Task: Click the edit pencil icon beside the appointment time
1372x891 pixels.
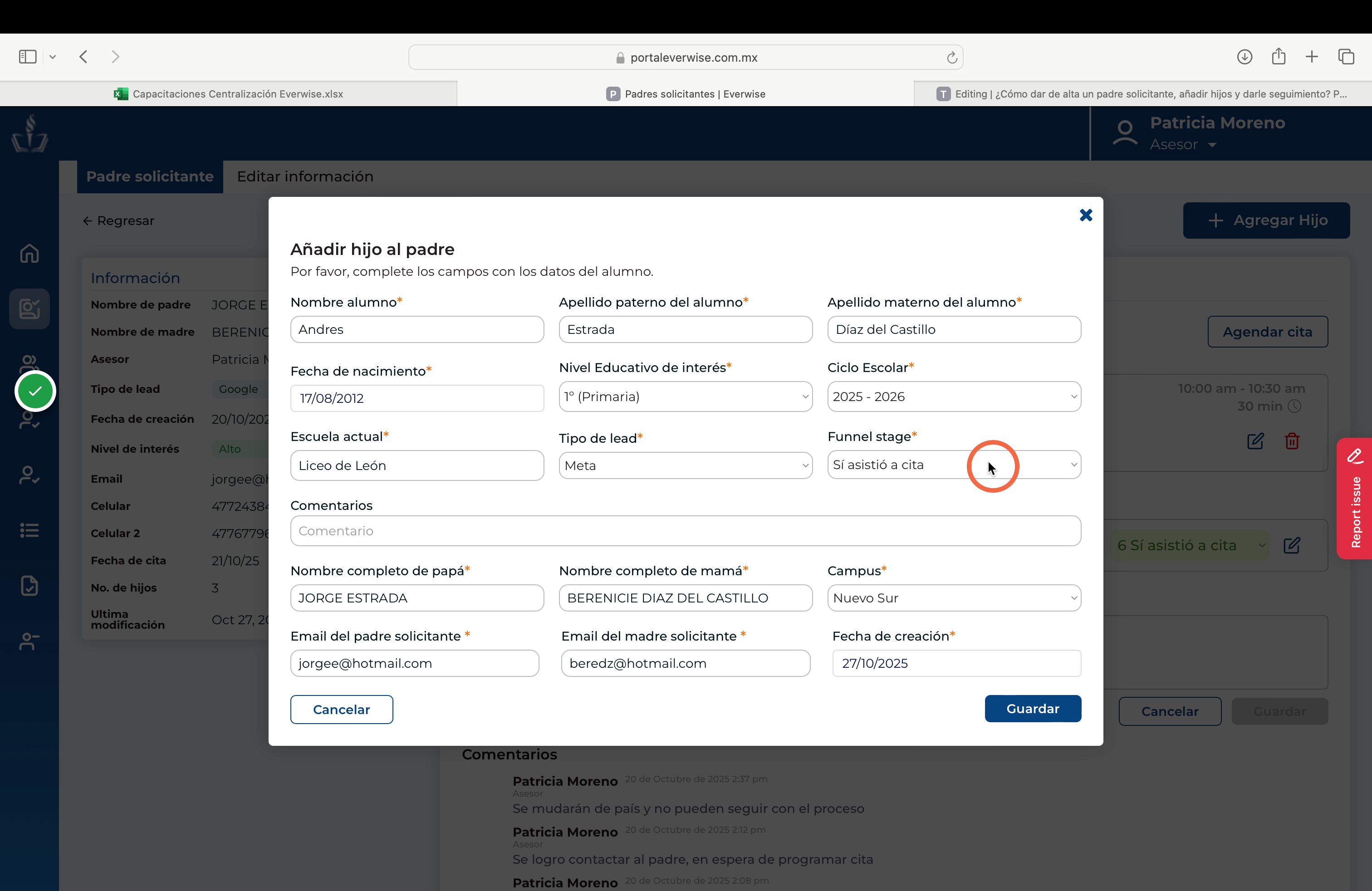Action: pos(1255,441)
